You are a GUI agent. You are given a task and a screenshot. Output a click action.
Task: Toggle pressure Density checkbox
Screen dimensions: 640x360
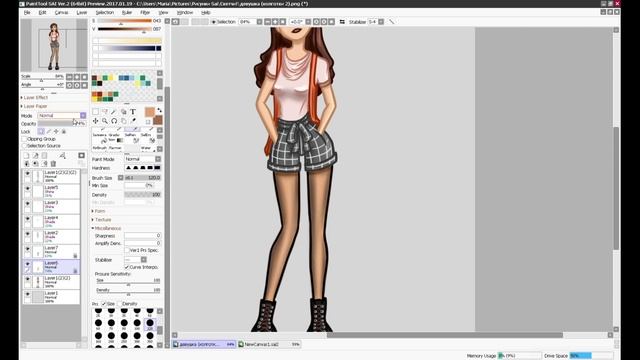120,304
